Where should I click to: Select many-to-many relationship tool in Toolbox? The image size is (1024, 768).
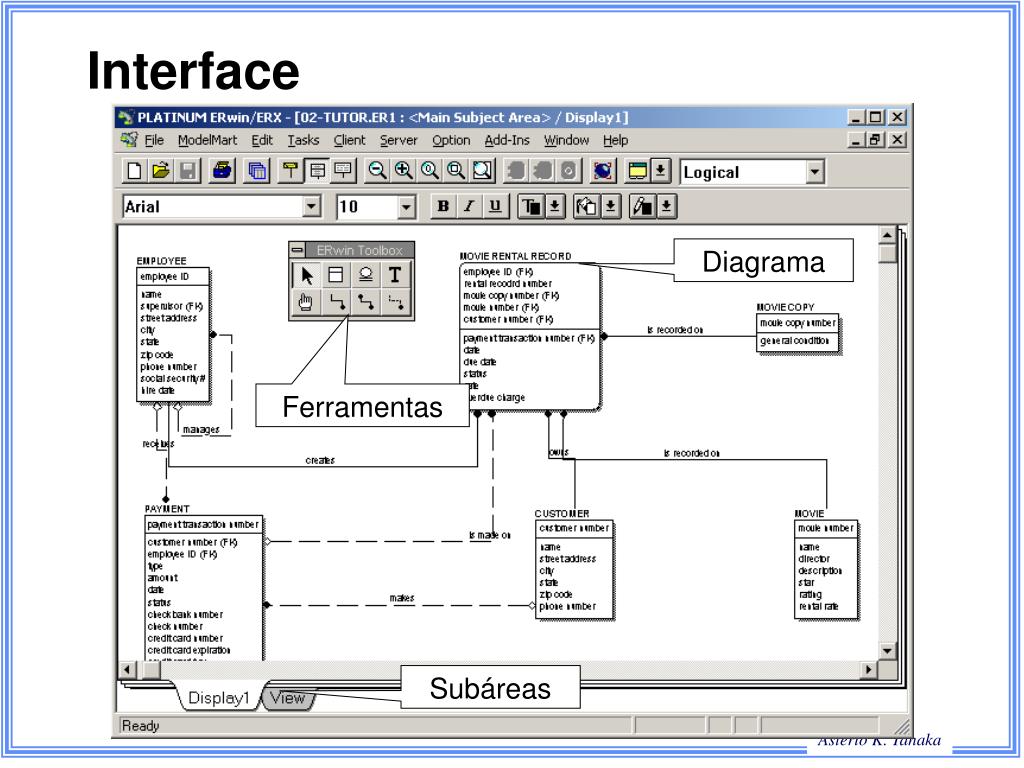(366, 302)
